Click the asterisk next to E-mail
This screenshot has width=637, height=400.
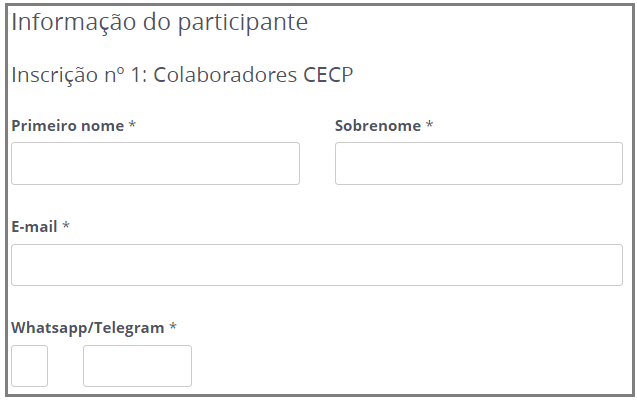click(66, 227)
